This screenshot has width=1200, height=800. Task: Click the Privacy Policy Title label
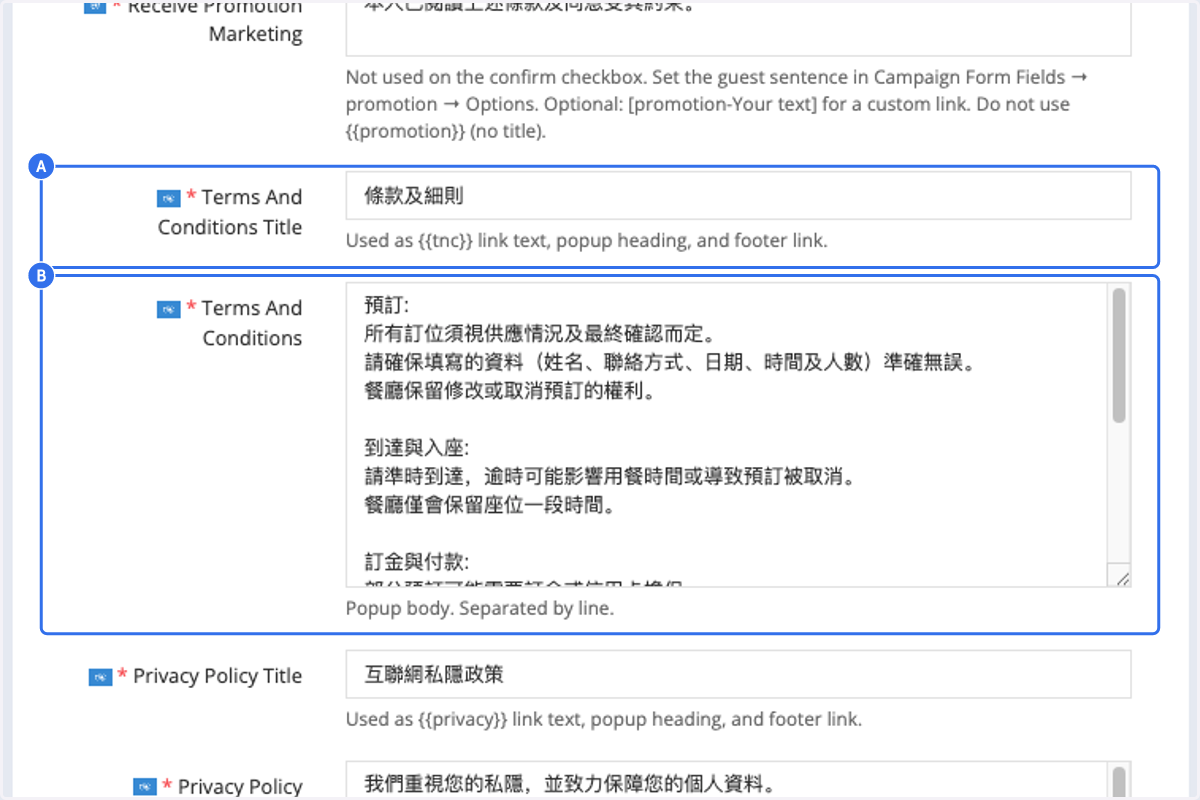(217, 676)
